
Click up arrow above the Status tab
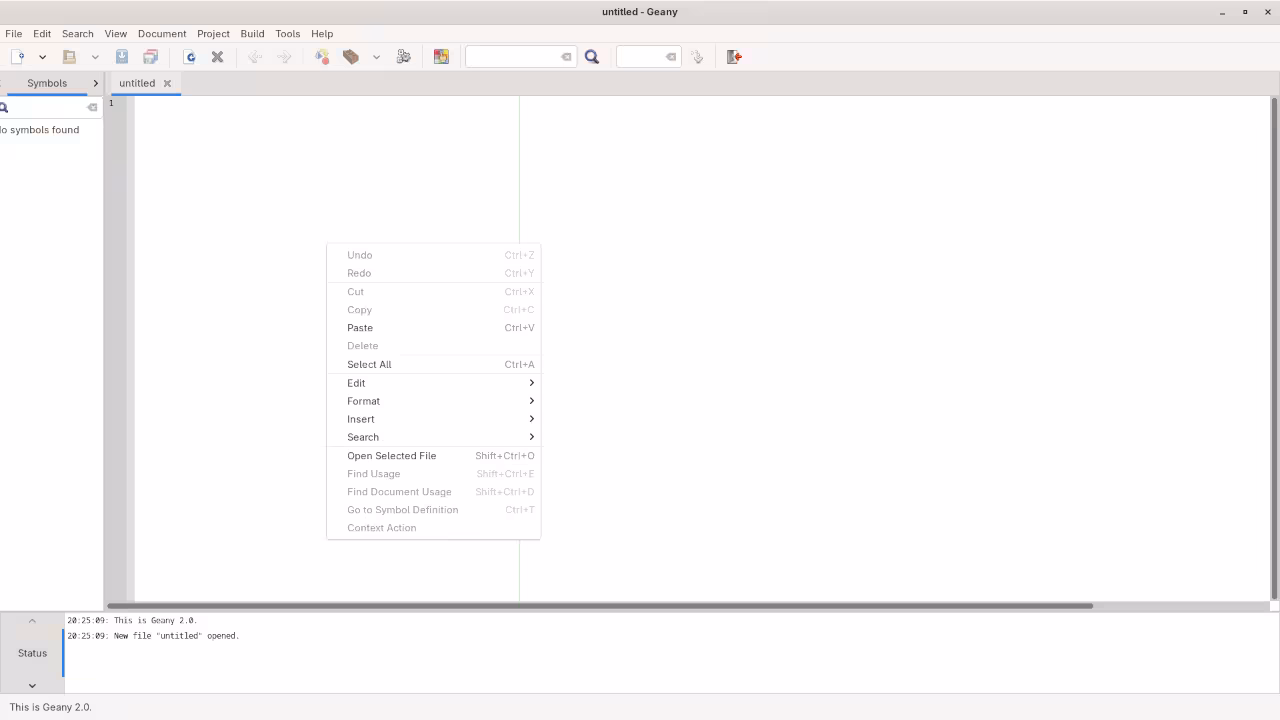[32, 621]
